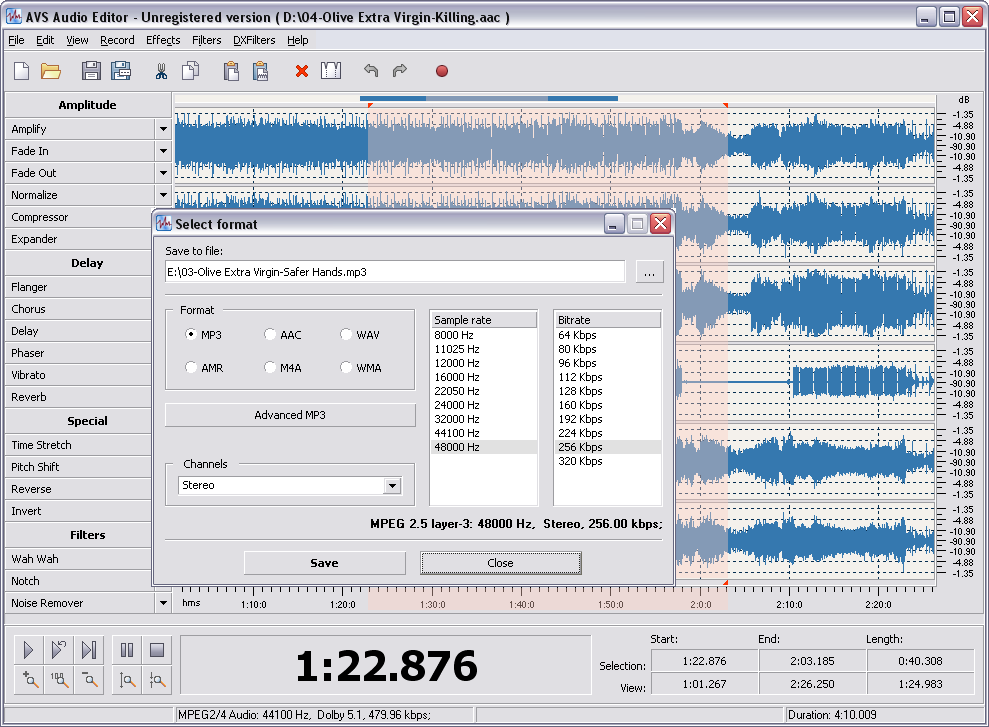
Task: Click the Stop playback button
Action: point(156,650)
